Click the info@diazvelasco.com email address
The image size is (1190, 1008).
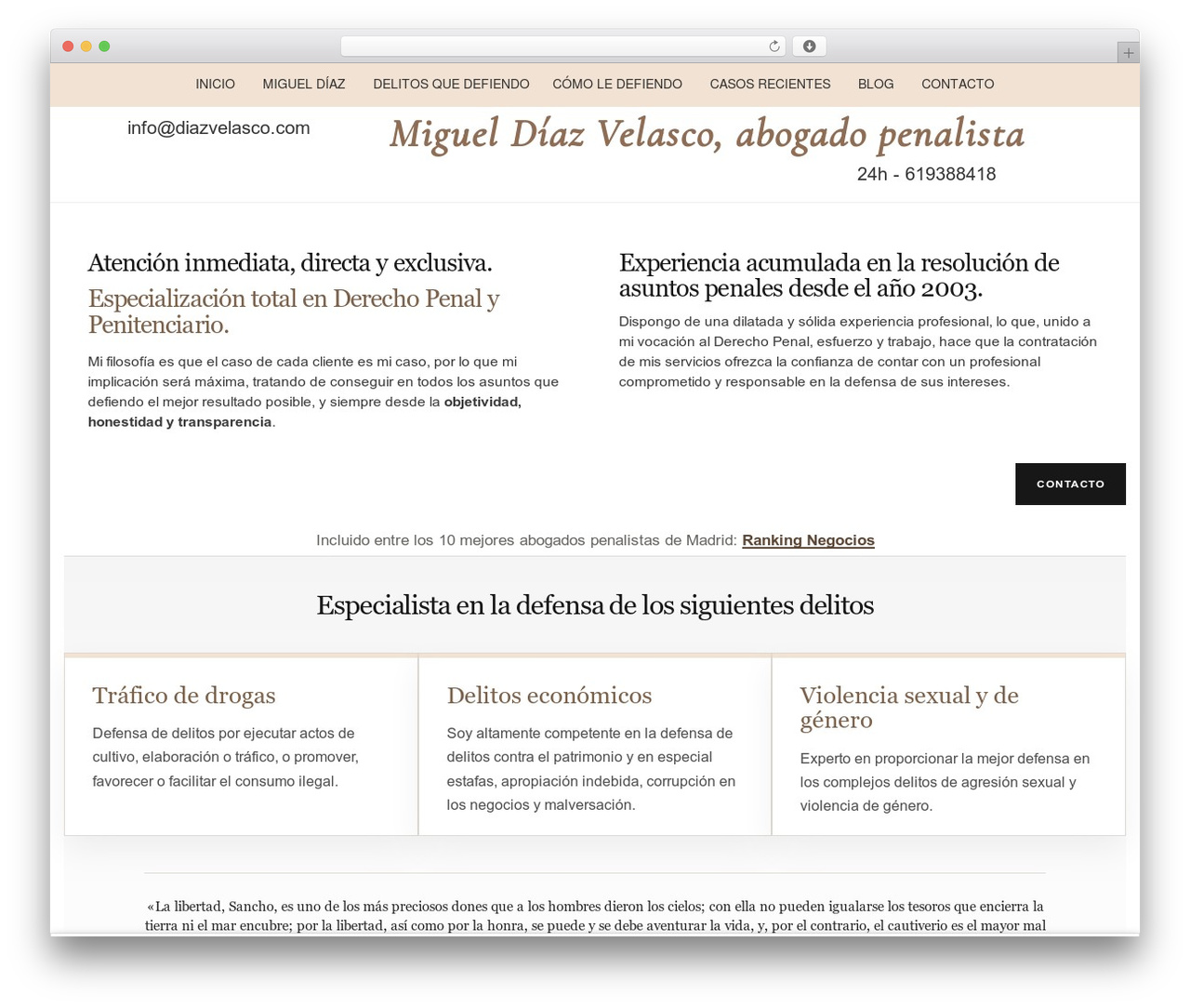[x=218, y=128]
